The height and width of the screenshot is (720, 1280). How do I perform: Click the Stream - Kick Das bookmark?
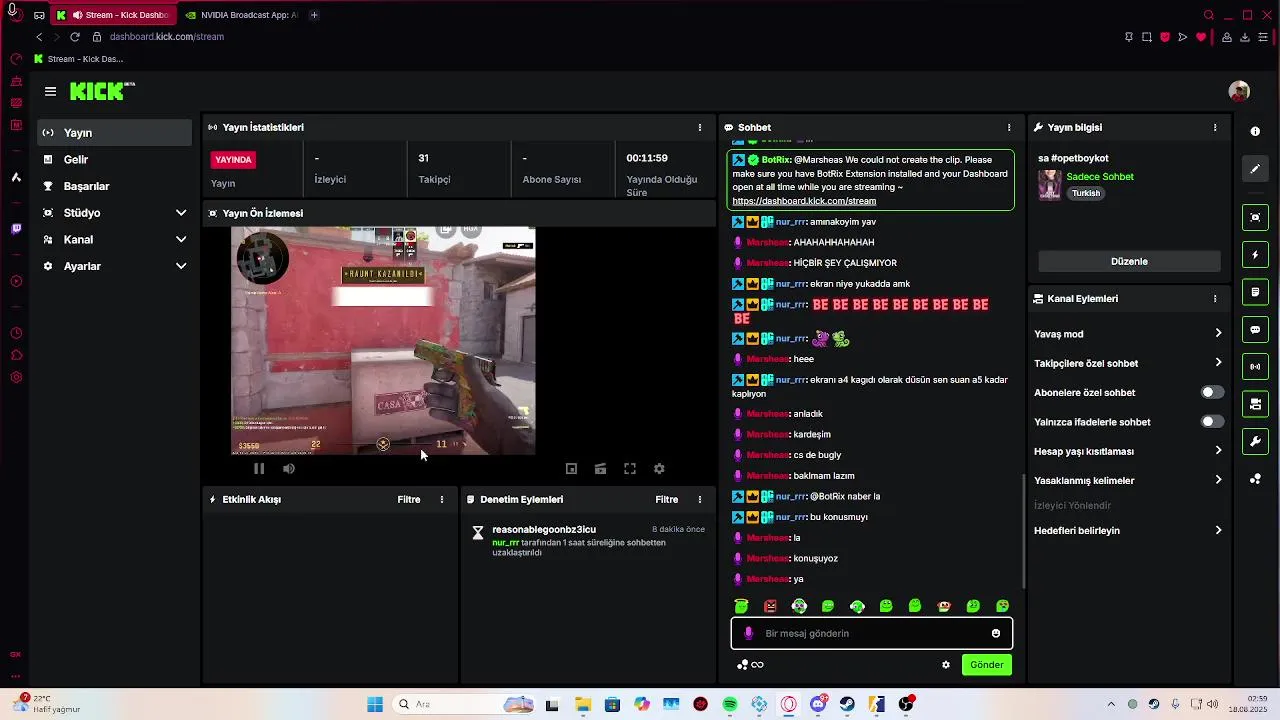(79, 59)
